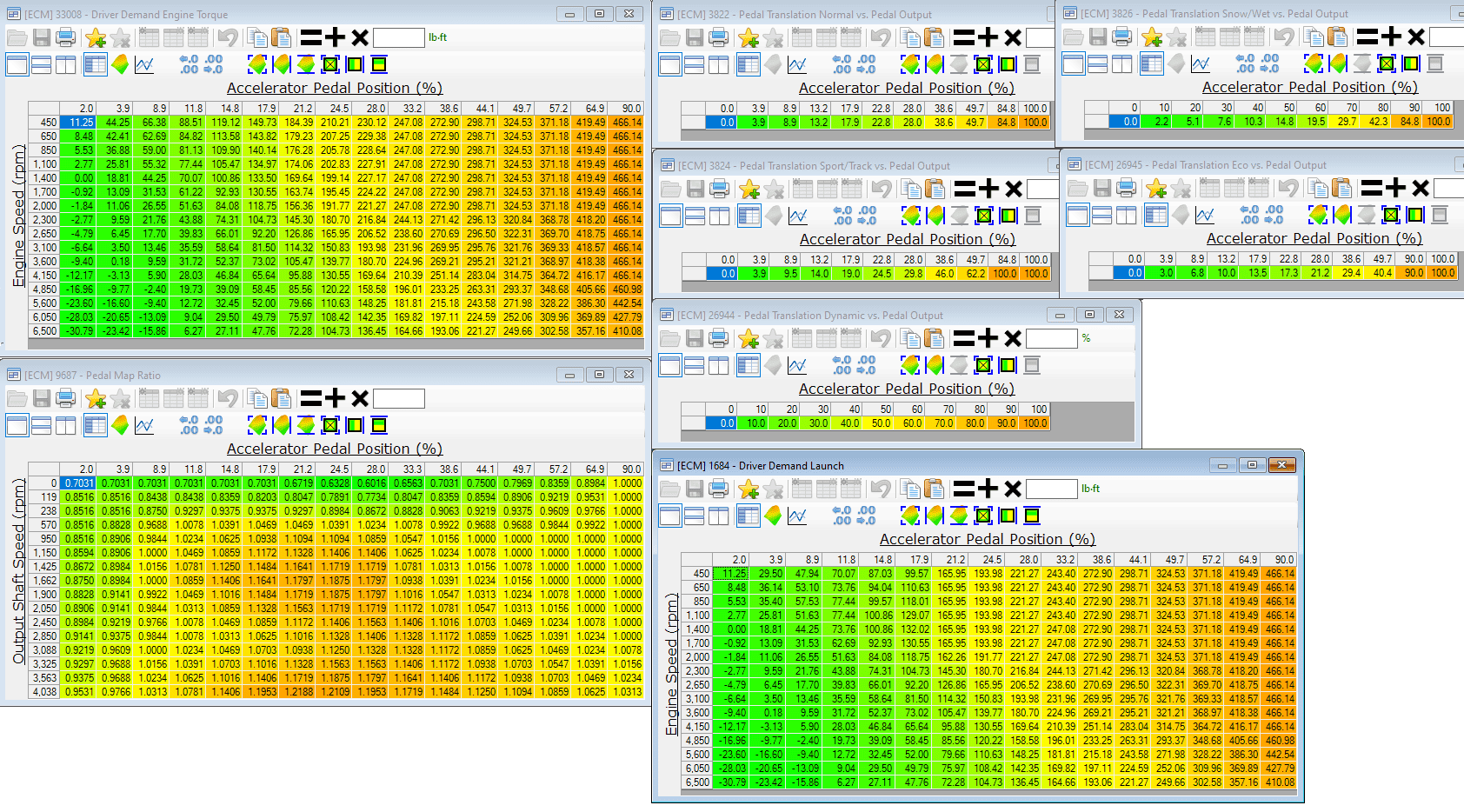Toggle table grid view in Pedal Map Ratio window
The image size is (1464, 812).
[96, 425]
